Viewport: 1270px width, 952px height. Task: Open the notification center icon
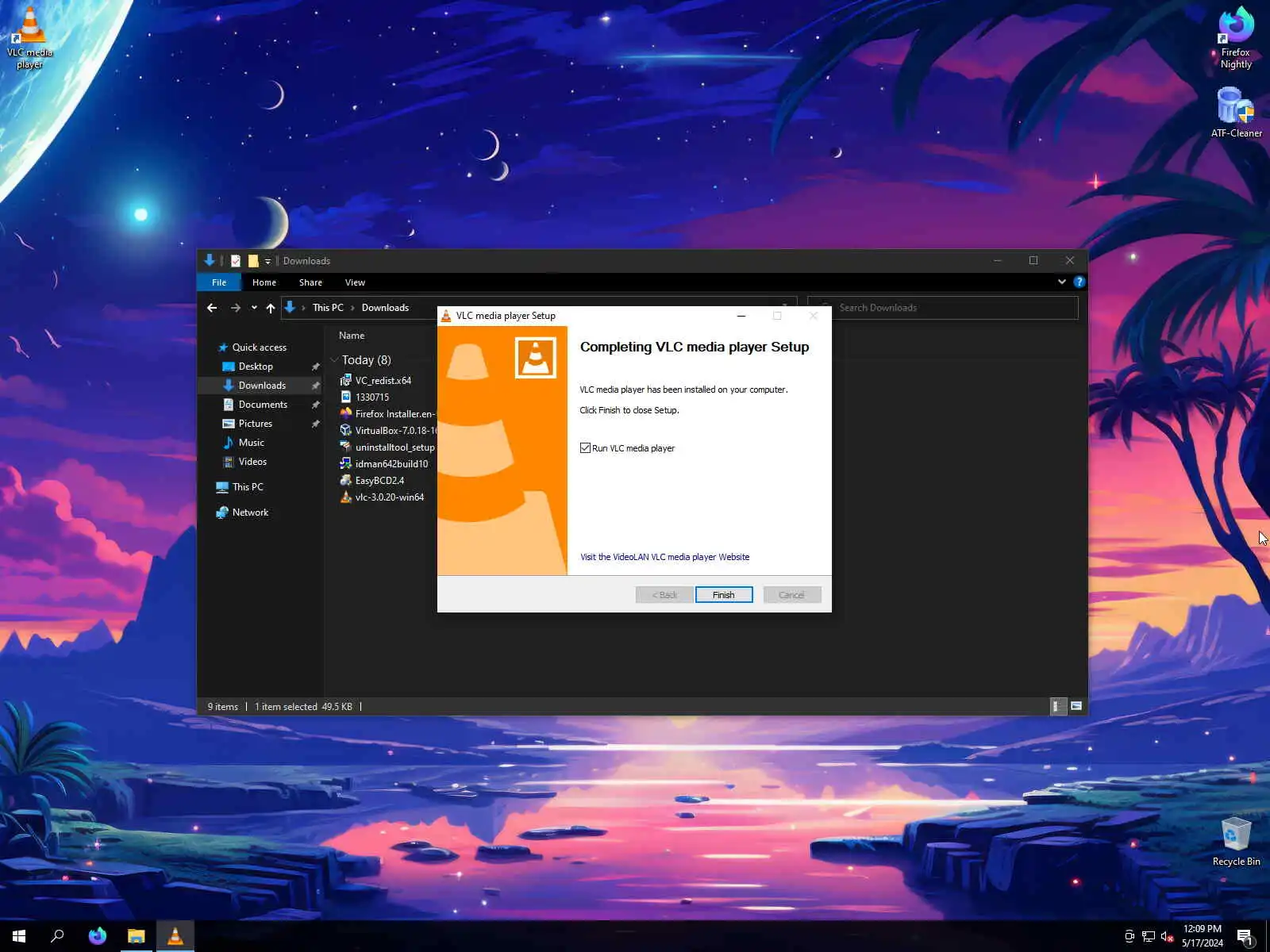pyautogui.click(x=1245, y=937)
